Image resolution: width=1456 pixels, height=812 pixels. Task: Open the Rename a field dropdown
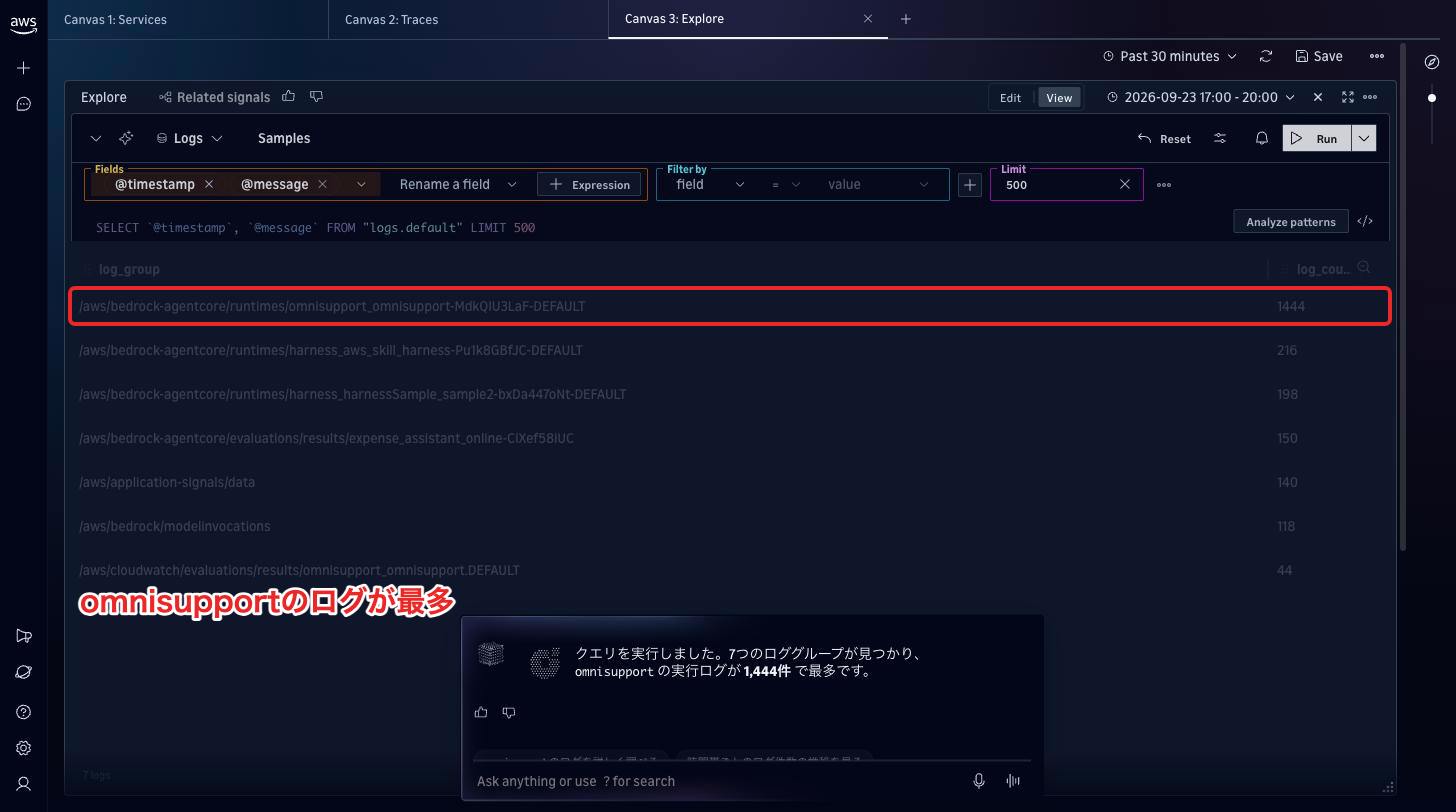[457, 184]
